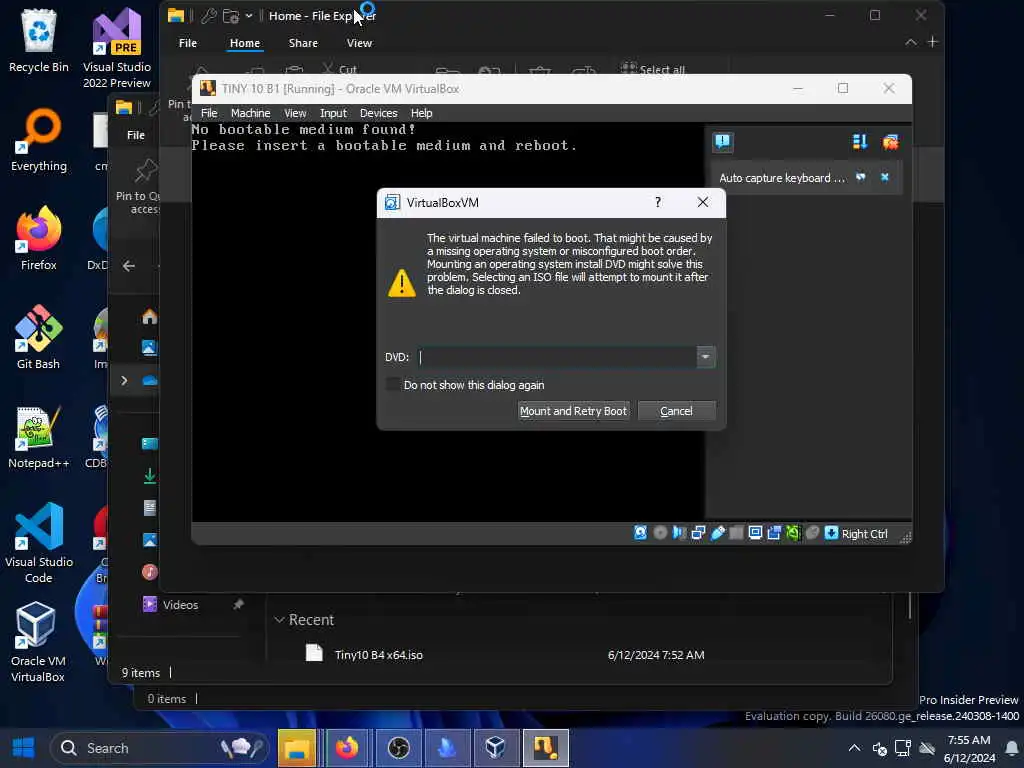Click the USB device indicator in VirtualBox status bar

(718, 533)
